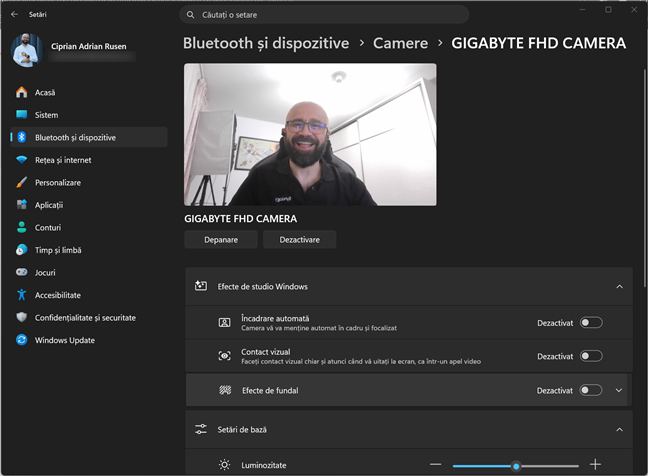Click the Încadrare automată icon
The width and height of the screenshot is (648, 476).
pyautogui.click(x=224, y=323)
